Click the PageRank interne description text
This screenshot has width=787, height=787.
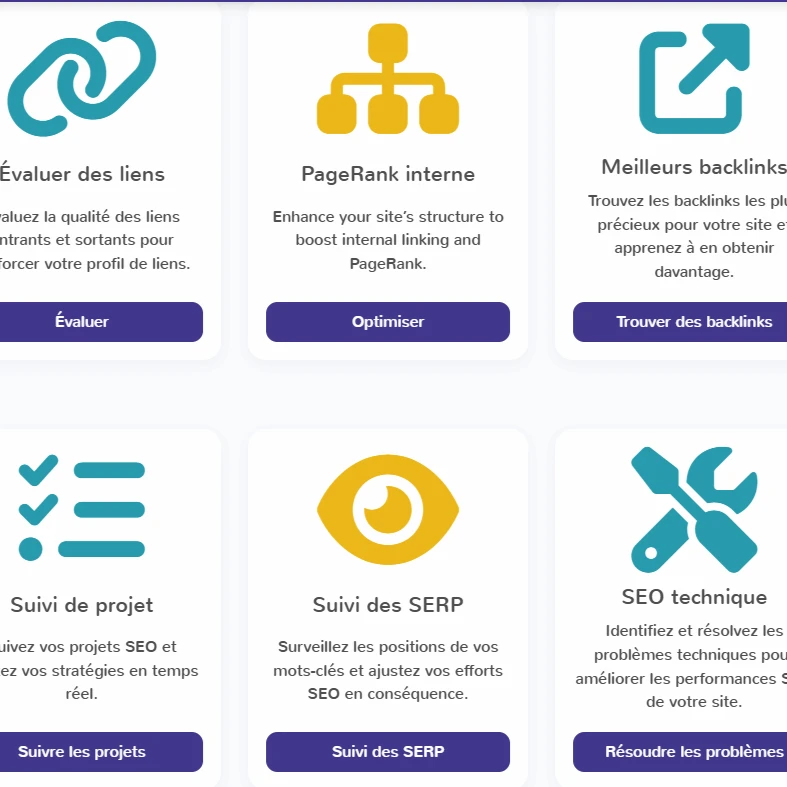pyautogui.click(x=388, y=240)
